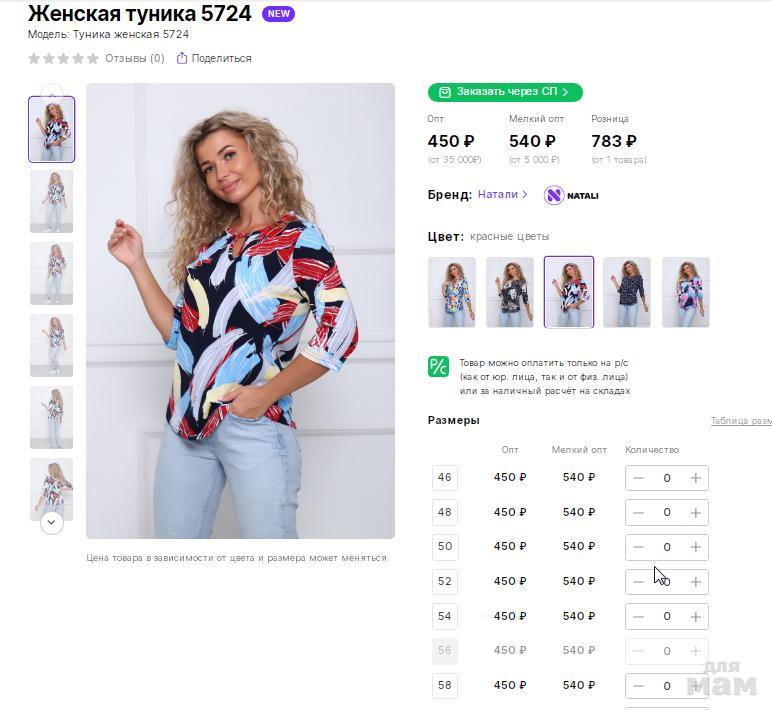Pick the last color variant swatch
The height and width of the screenshot is (710, 772).
[x=686, y=292]
